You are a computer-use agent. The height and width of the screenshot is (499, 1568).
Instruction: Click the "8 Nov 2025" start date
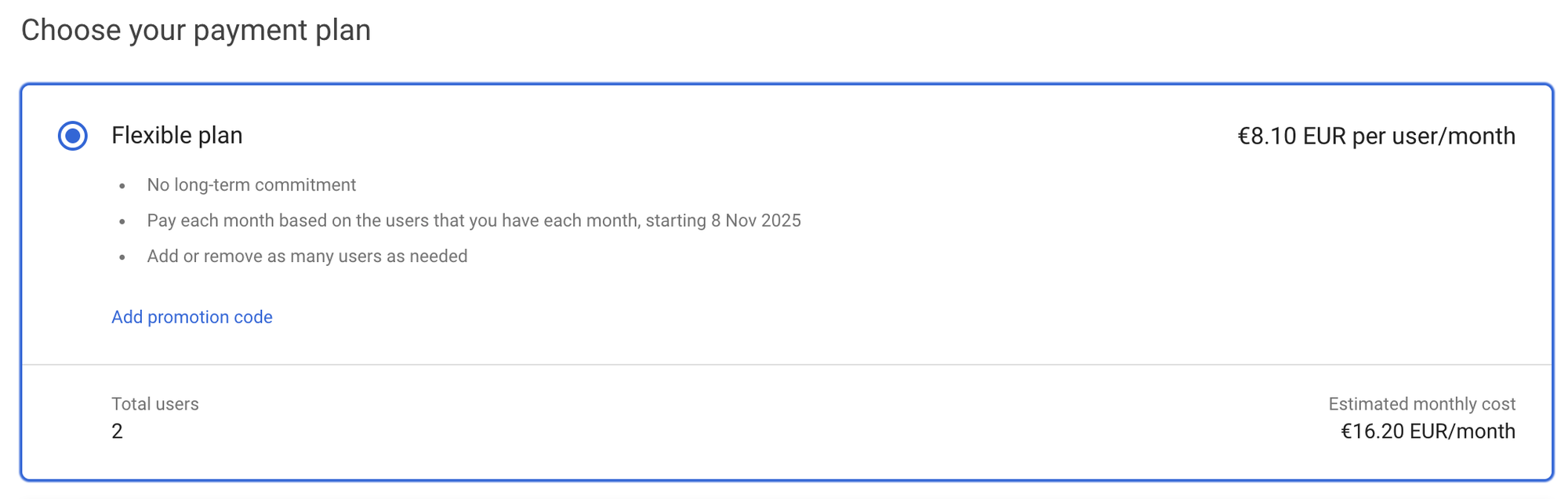(x=756, y=220)
